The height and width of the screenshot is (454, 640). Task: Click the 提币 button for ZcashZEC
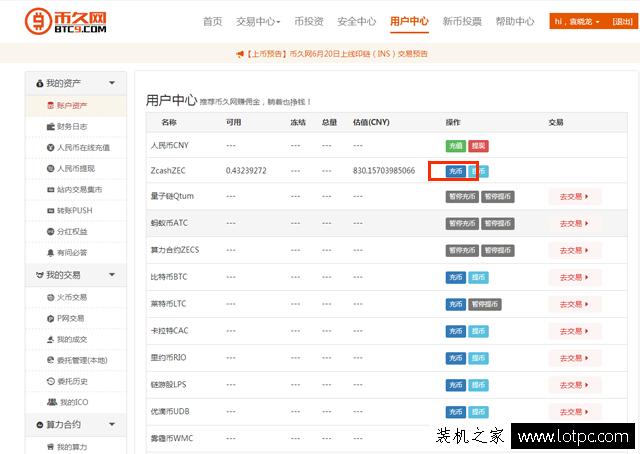(478, 171)
